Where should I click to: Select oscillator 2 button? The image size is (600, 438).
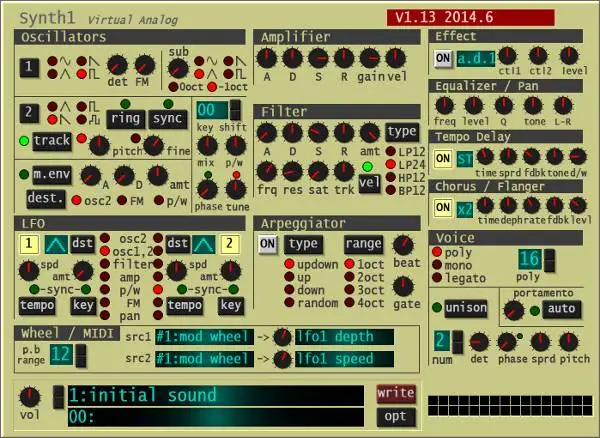(x=29, y=112)
